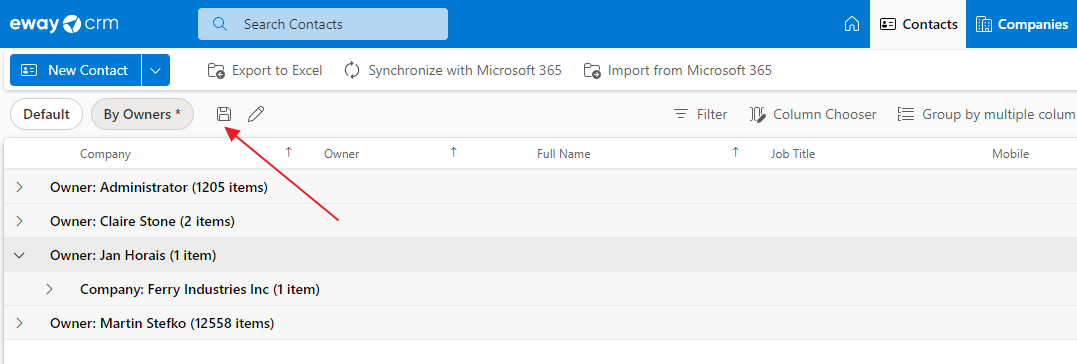Click the Mobile column header
Viewport: 1077px width, 364px height.
1010,154
